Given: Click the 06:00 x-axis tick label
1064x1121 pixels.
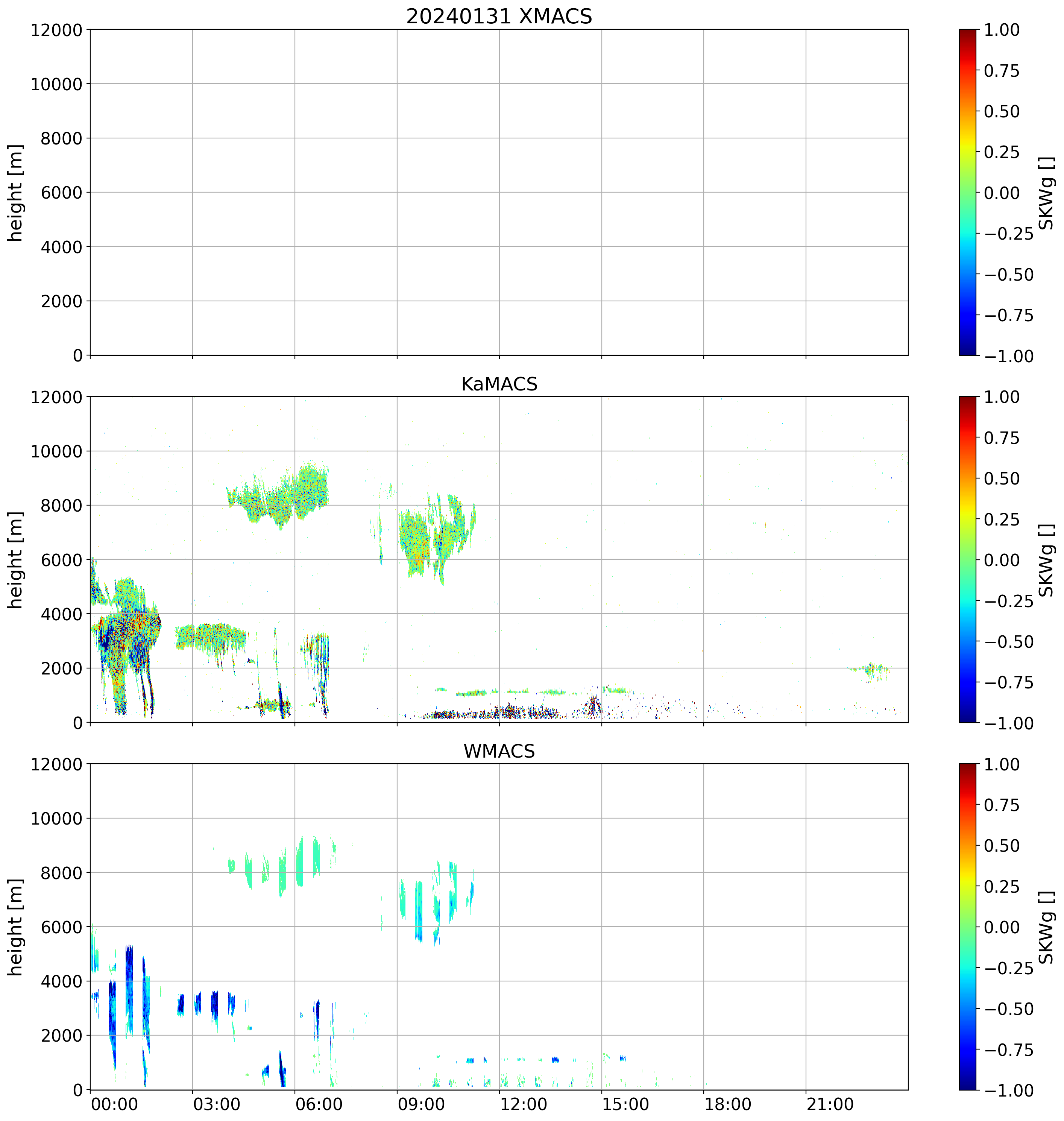Looking at the screenshot, I should click(x=319, y=1104).
